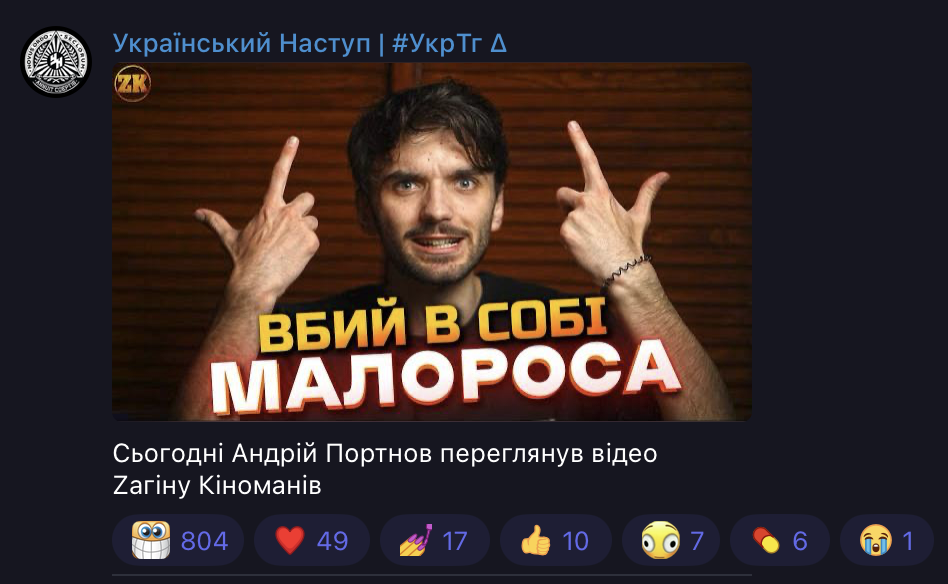
Task: Click the 49 heart reaction count
Action: (333, 541)
